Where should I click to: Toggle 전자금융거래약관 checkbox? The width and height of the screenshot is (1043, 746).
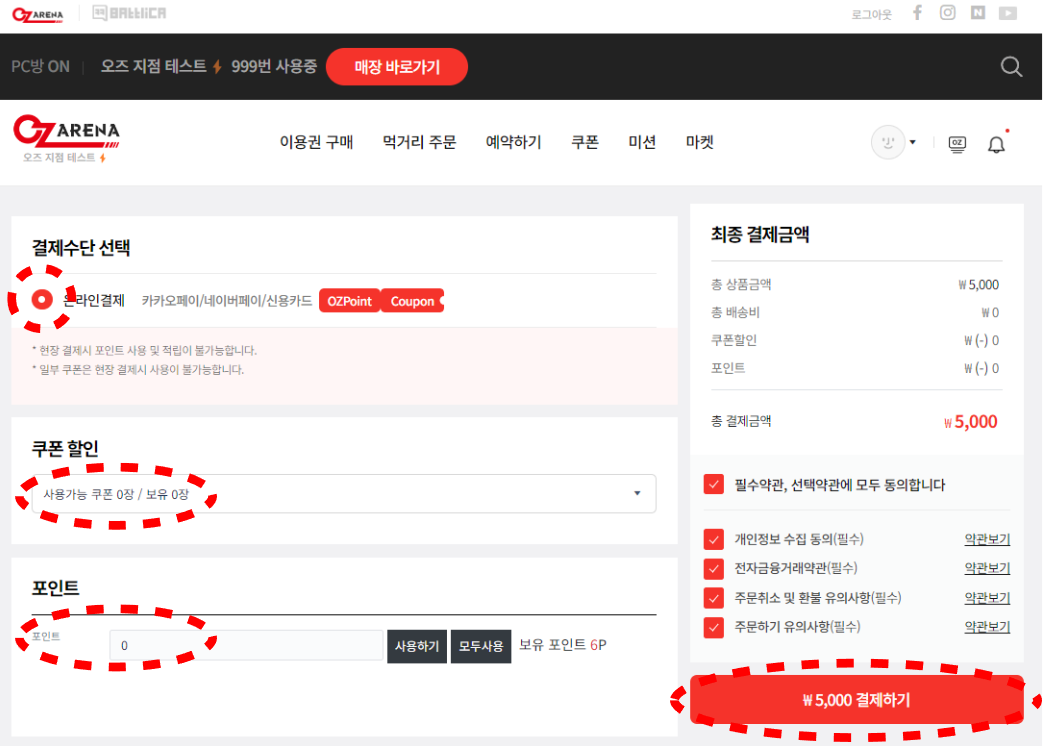[x=713, y=569]
